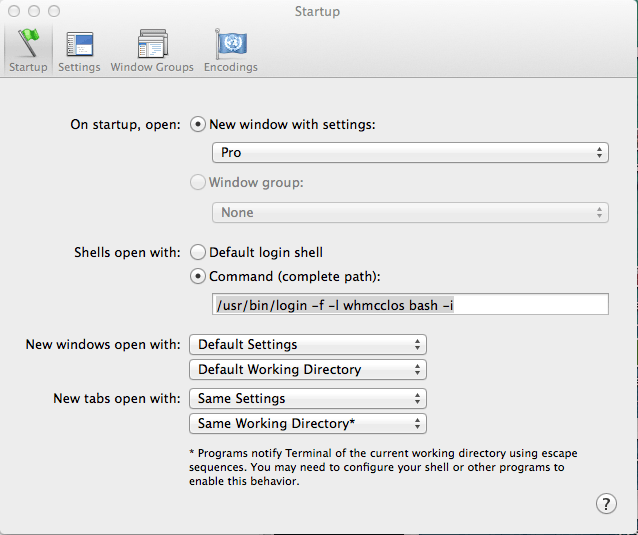Open the Pro settings dropdown
Screen dimensions: 638x535
(410, 153)
